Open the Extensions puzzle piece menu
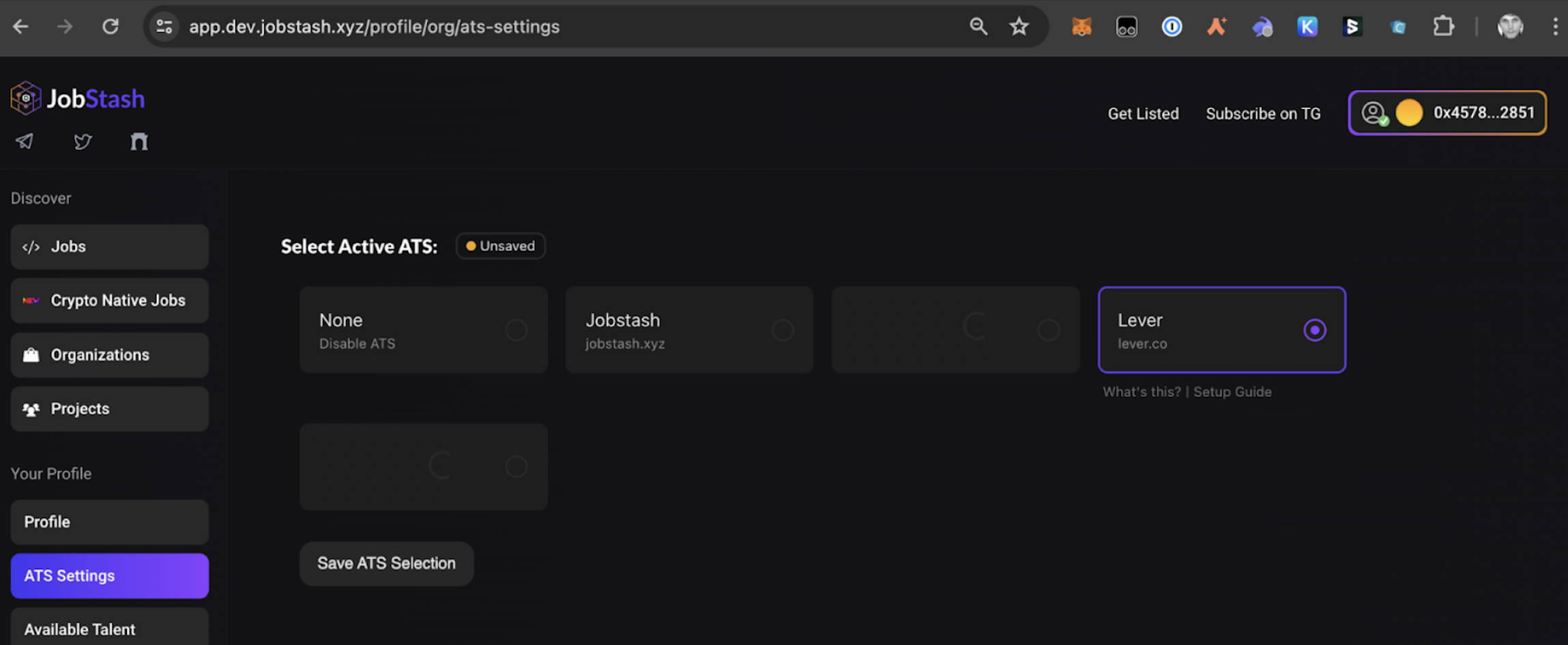1568x645 pixels. [x=1443, y=27]
